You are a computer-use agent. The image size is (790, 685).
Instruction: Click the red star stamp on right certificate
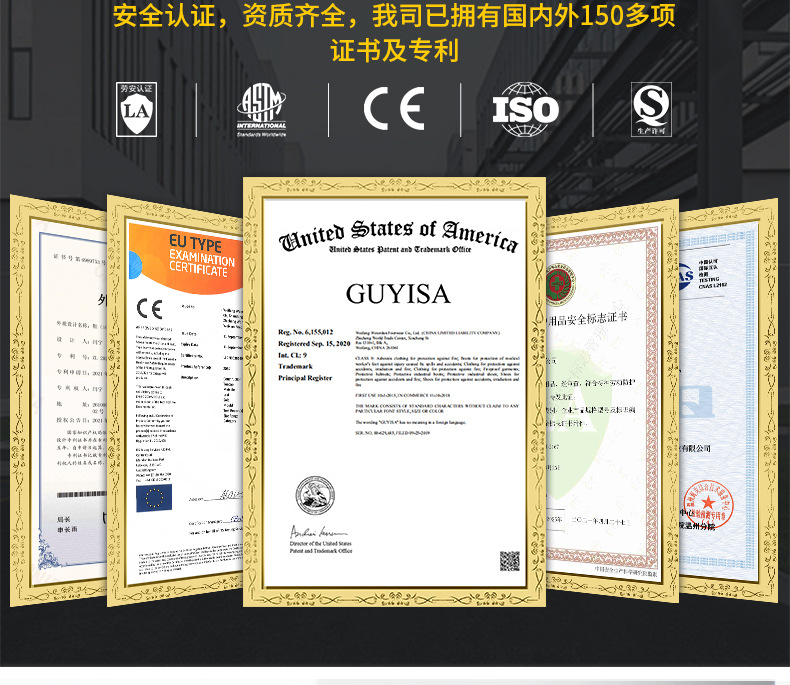tap(708, 504)
